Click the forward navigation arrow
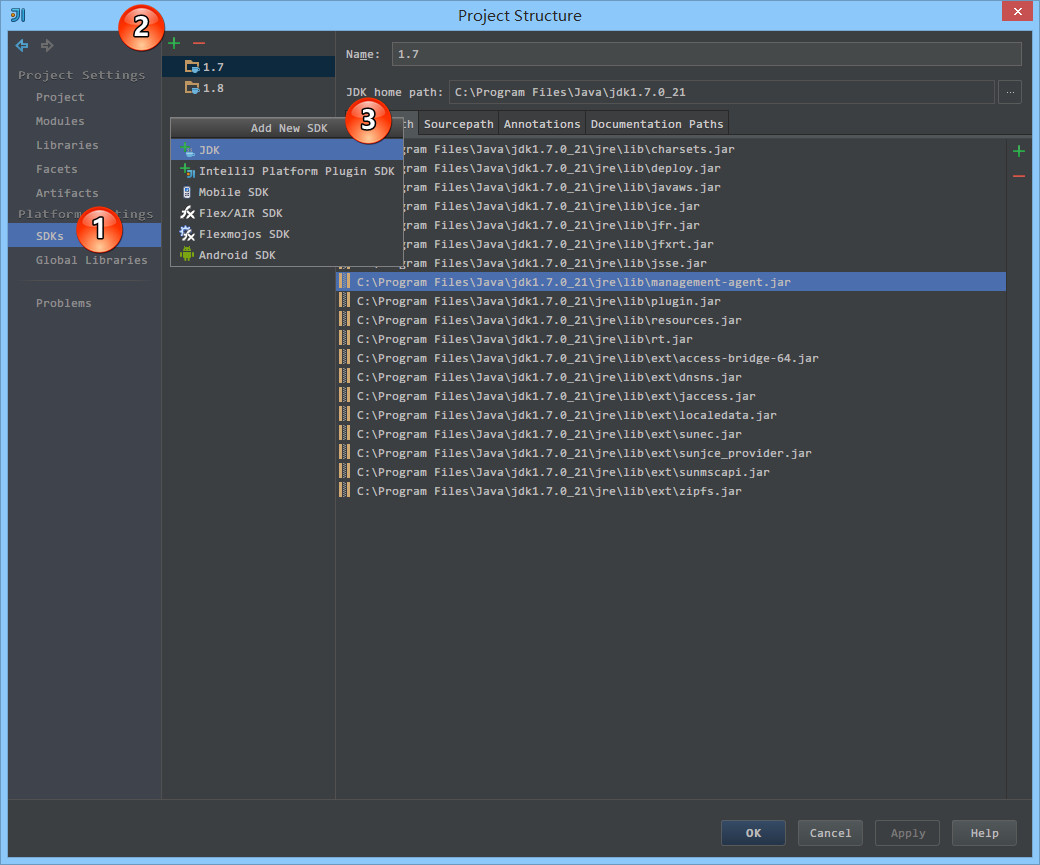Image resolution: width=1040 pixels, height=865 pixels. pyautogui.click(x=47, y=45)
